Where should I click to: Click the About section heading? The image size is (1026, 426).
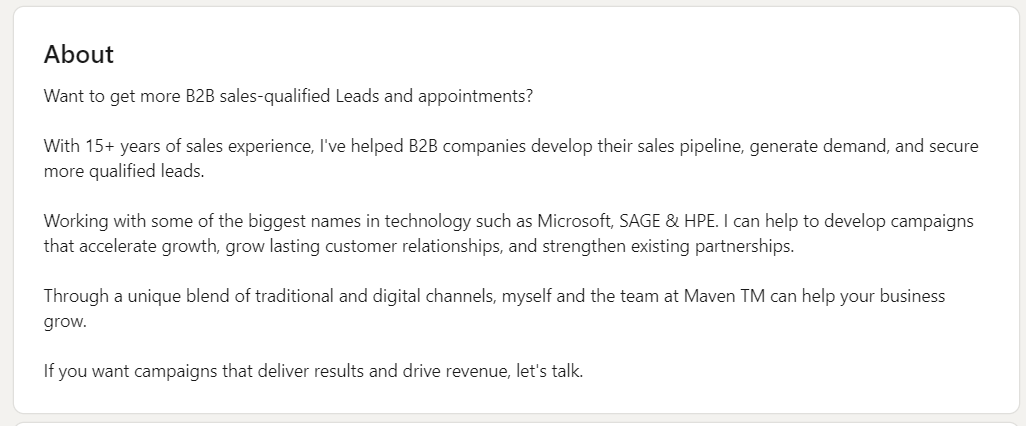[x=79, y=54]
